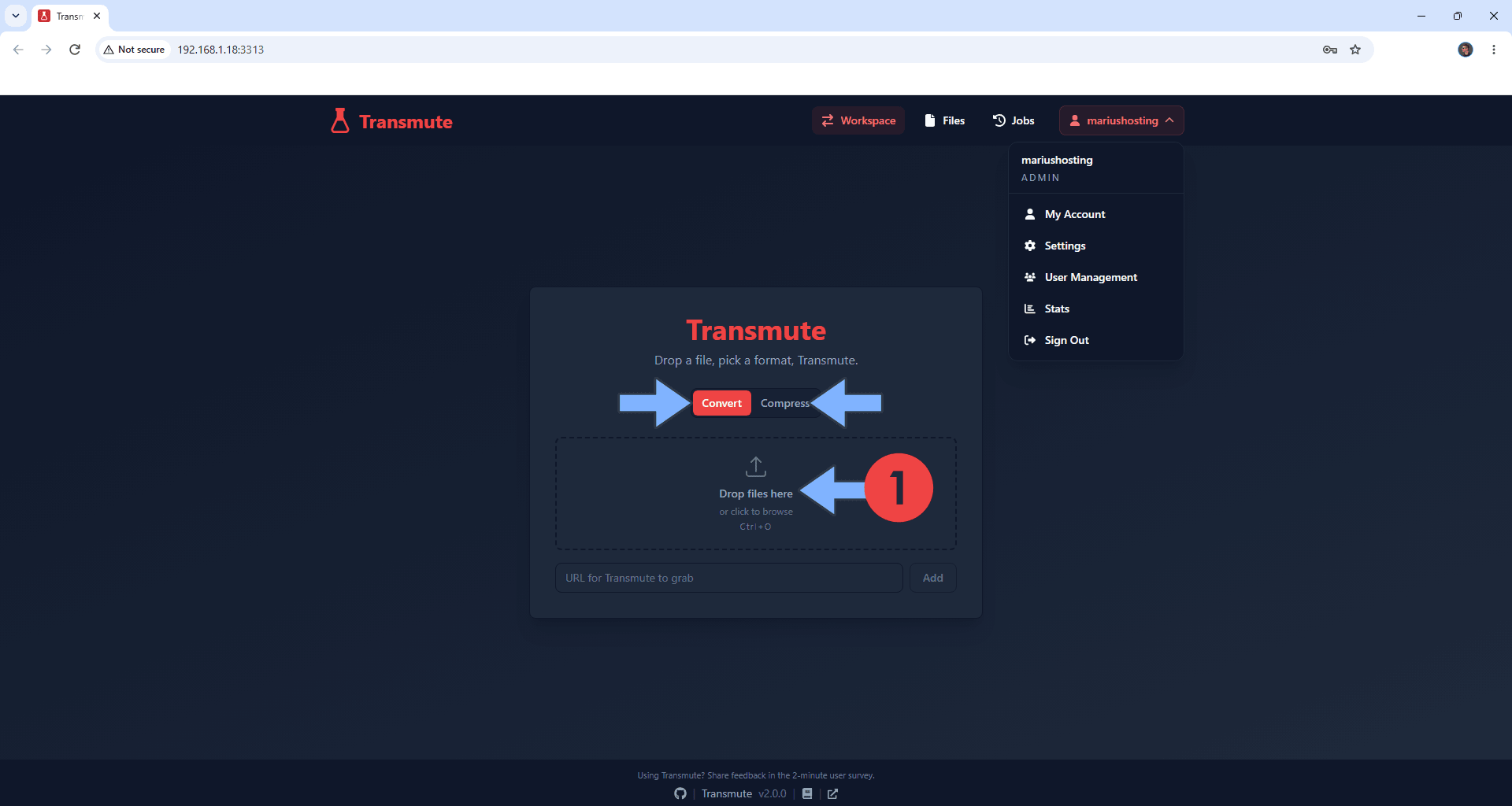Open User Management
Image resolution: width=1512 pixels, height=806 pixels.
[x=1095, y=277]
